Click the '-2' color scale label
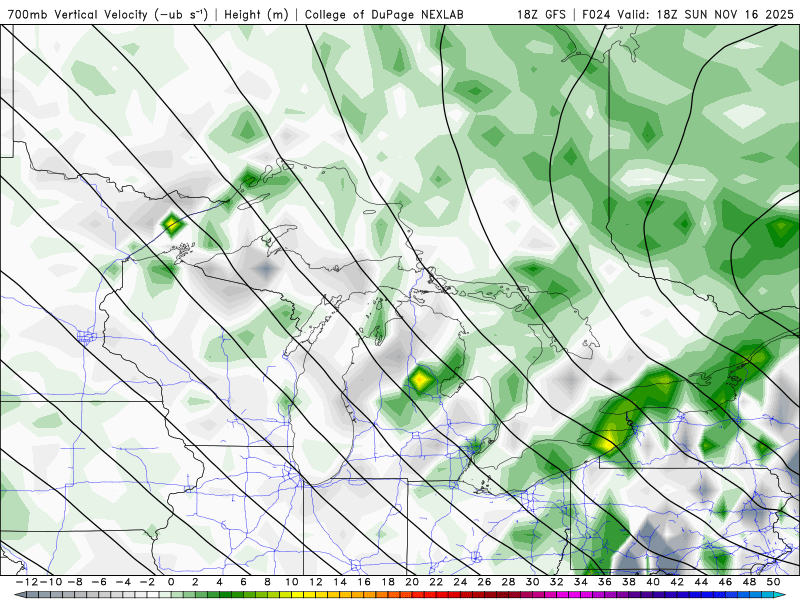This screenshot has height=600, width=800. coord(147,582)
